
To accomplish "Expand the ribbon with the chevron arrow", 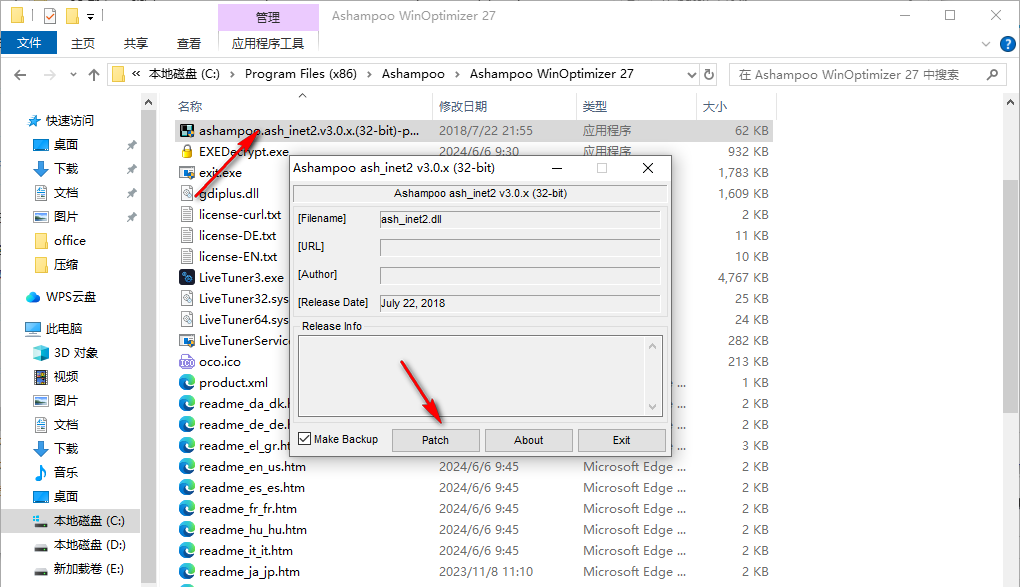I will click(985, 44).
